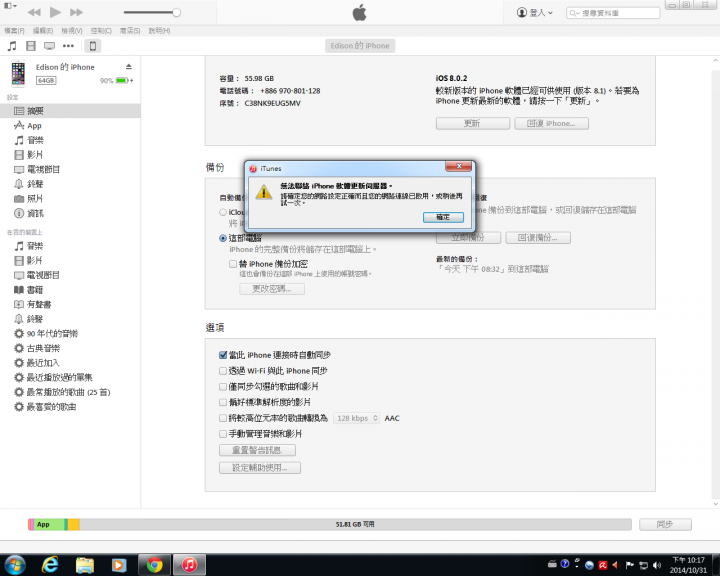This screenshot has height=576, width=720.
Task: Click the Update (更新) button
Action: (x=472, y=124)
